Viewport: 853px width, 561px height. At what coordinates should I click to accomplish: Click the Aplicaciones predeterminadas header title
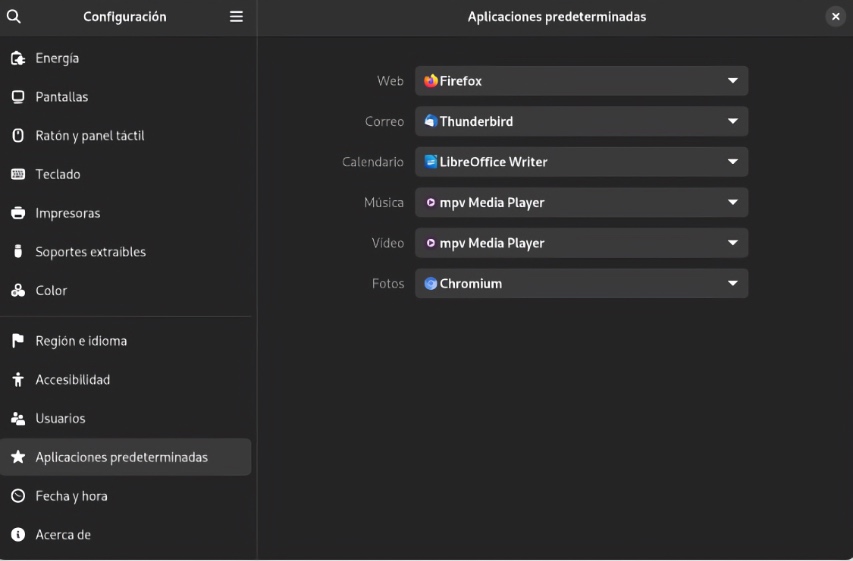[557, 16]
